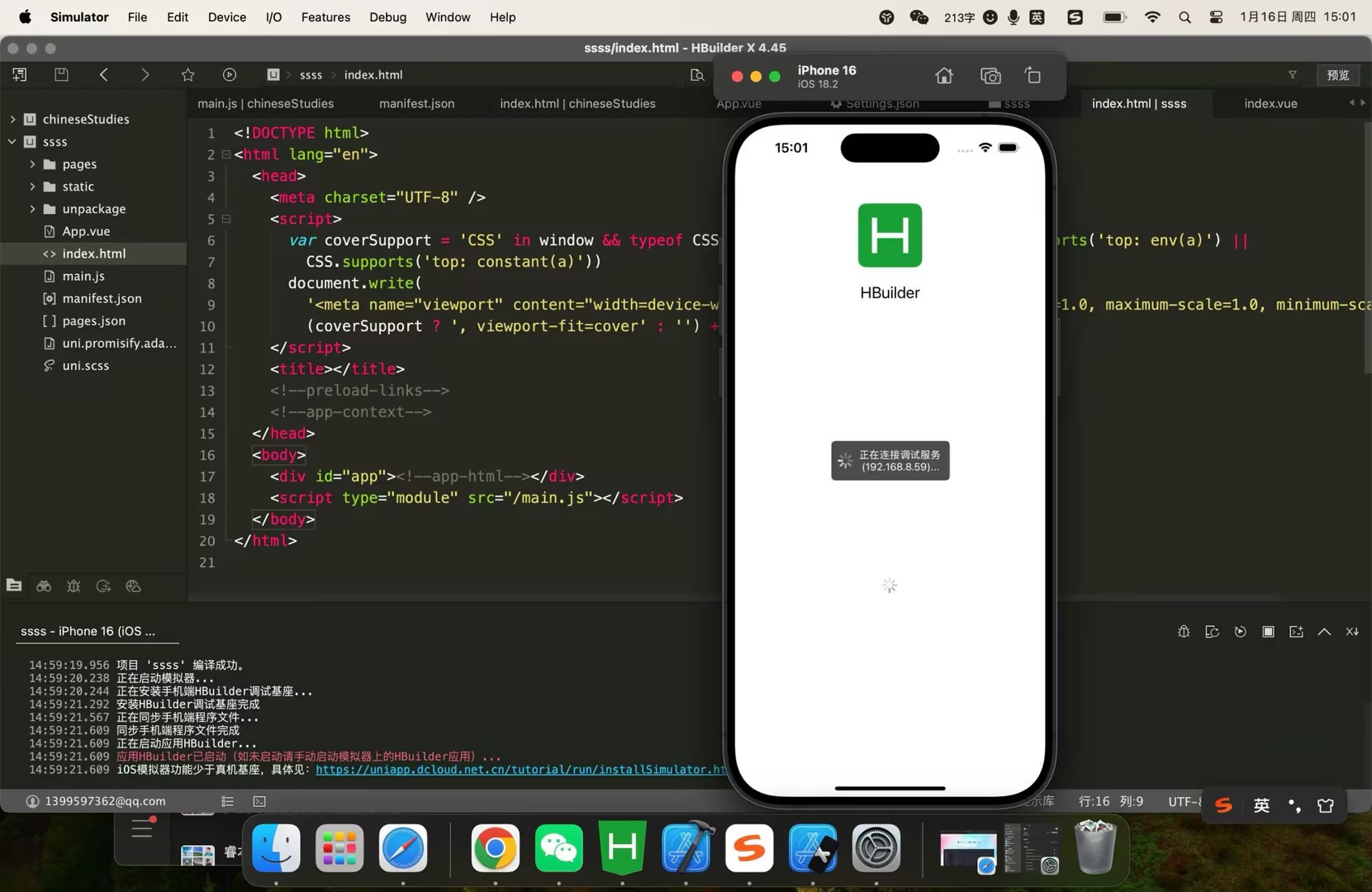This screenshot has height=892, width=1372.
Task: Click the 行:16 列:9 cursor position status
Action: click(x=1111, y=801)
